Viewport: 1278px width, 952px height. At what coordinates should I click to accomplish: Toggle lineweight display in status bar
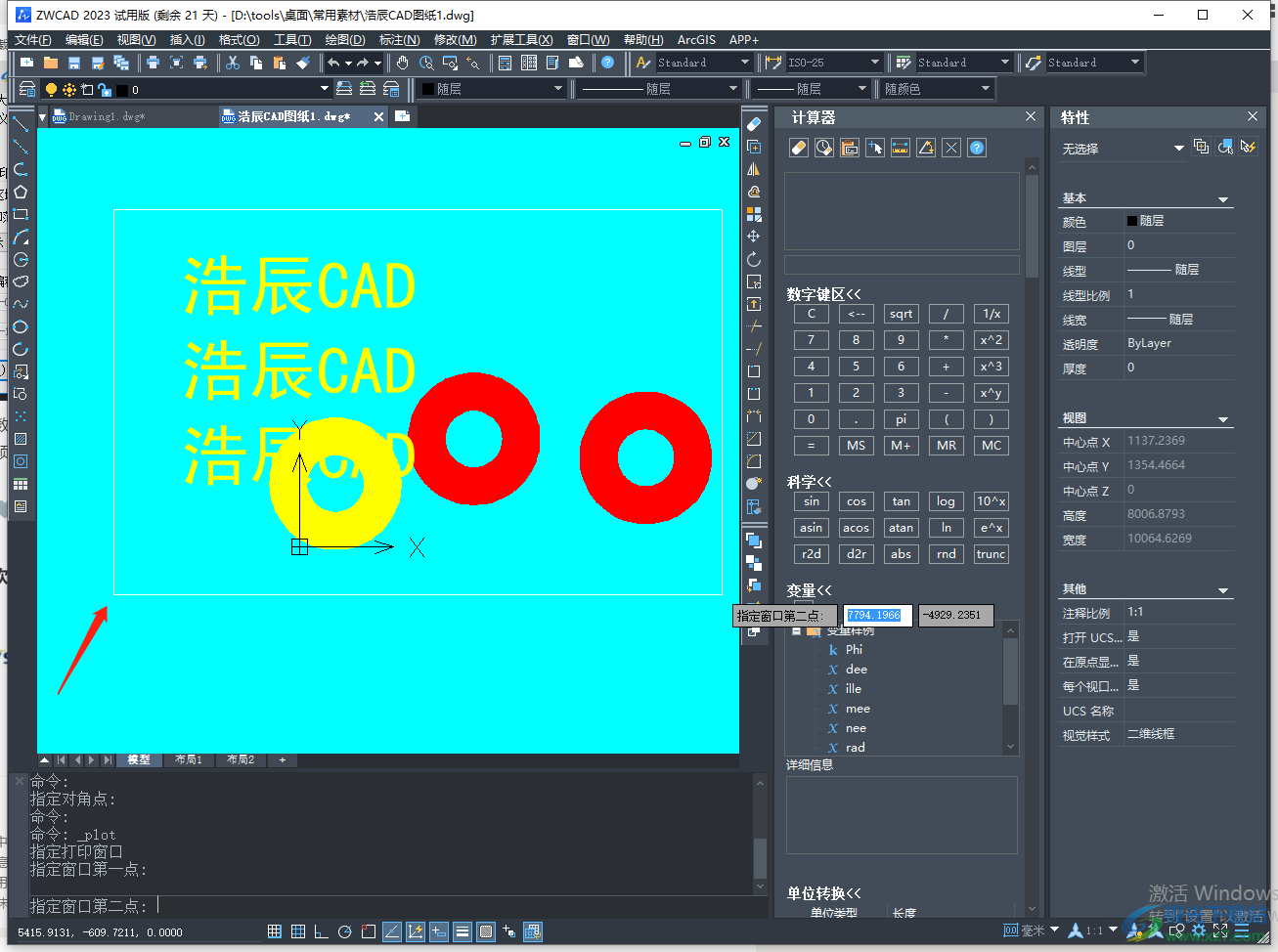pos(463,931)
